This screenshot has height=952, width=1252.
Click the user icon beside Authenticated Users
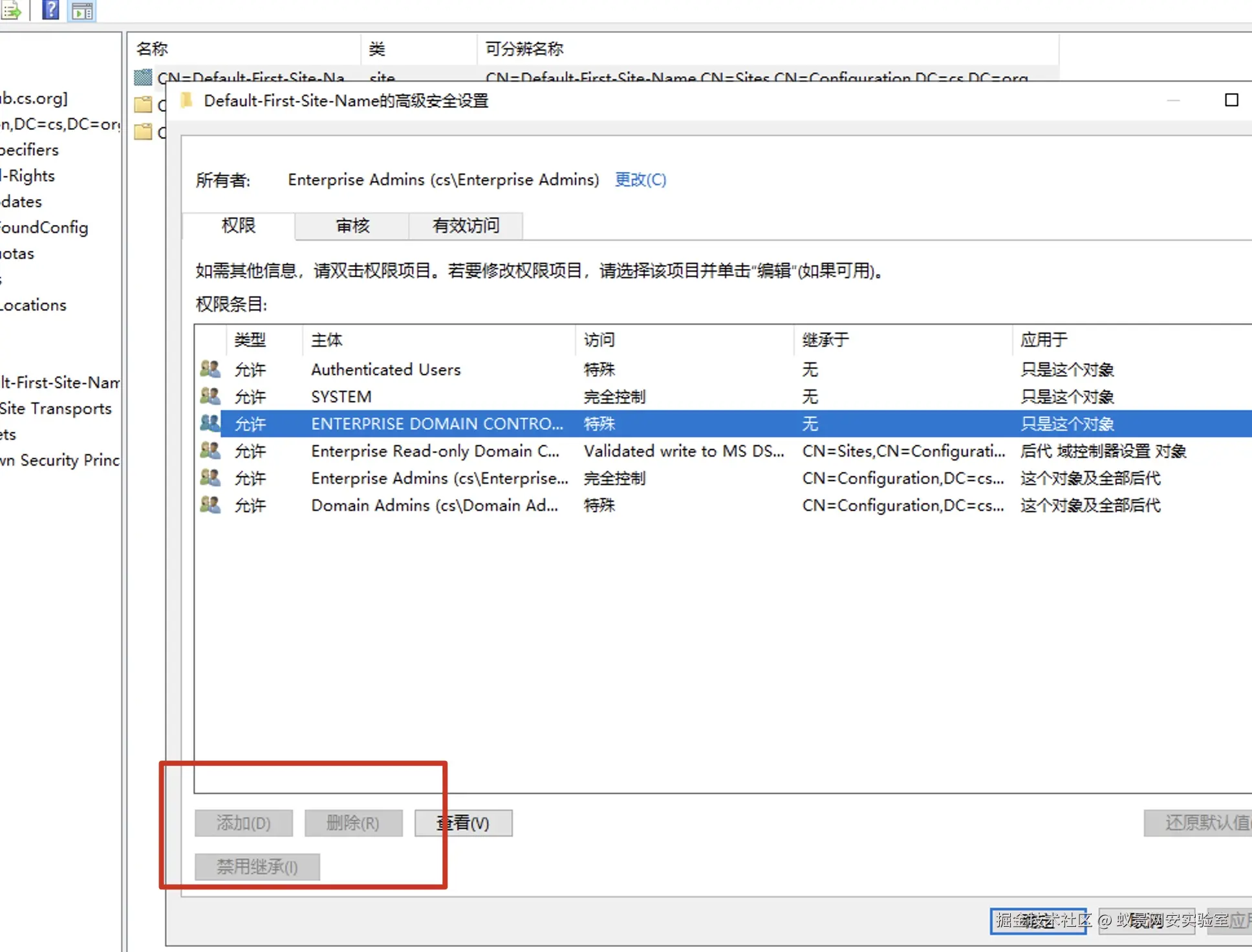coord(210,369)
